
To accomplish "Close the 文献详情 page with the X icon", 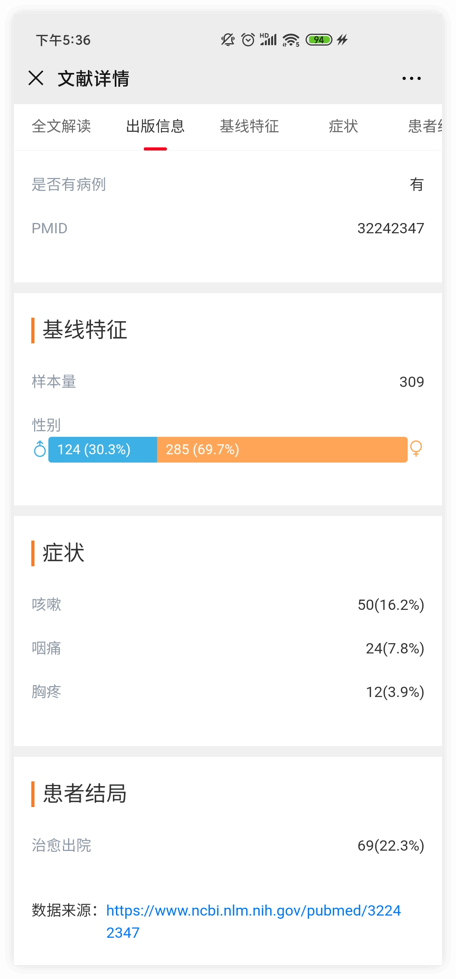I will pyautogui.click(x=36, y=79).
